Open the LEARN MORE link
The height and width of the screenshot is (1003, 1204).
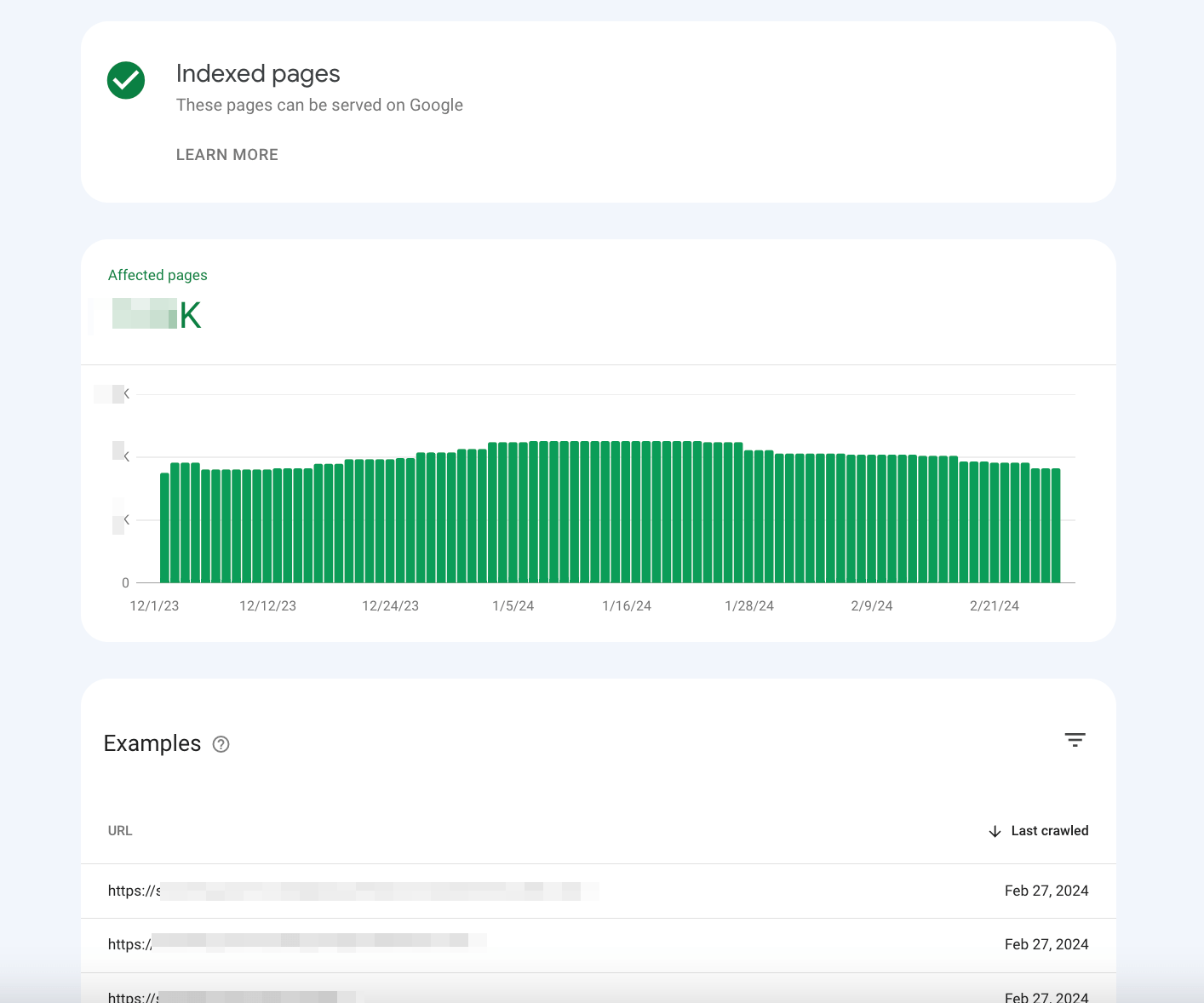coord(227,155)
